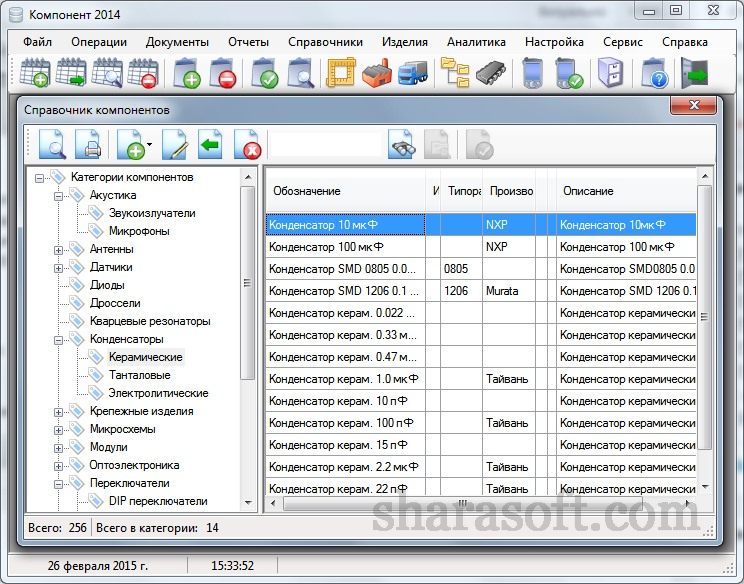This screenshot has width=744, height=584.
Task: Open the Сервис menu
Action: click(623, 42)
